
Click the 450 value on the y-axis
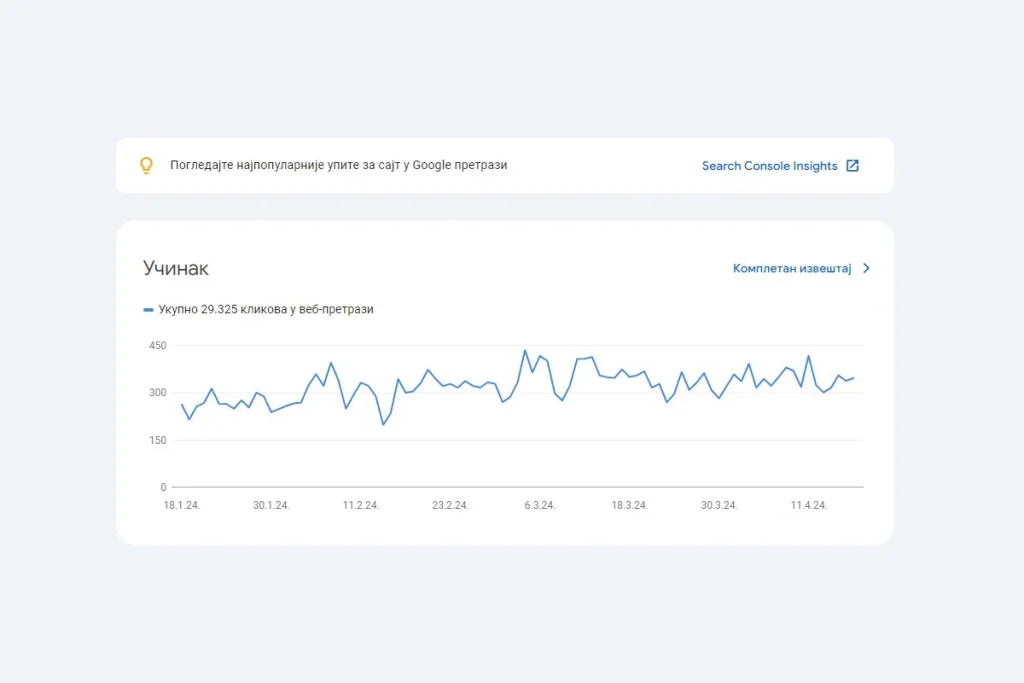tap(157, 346)
